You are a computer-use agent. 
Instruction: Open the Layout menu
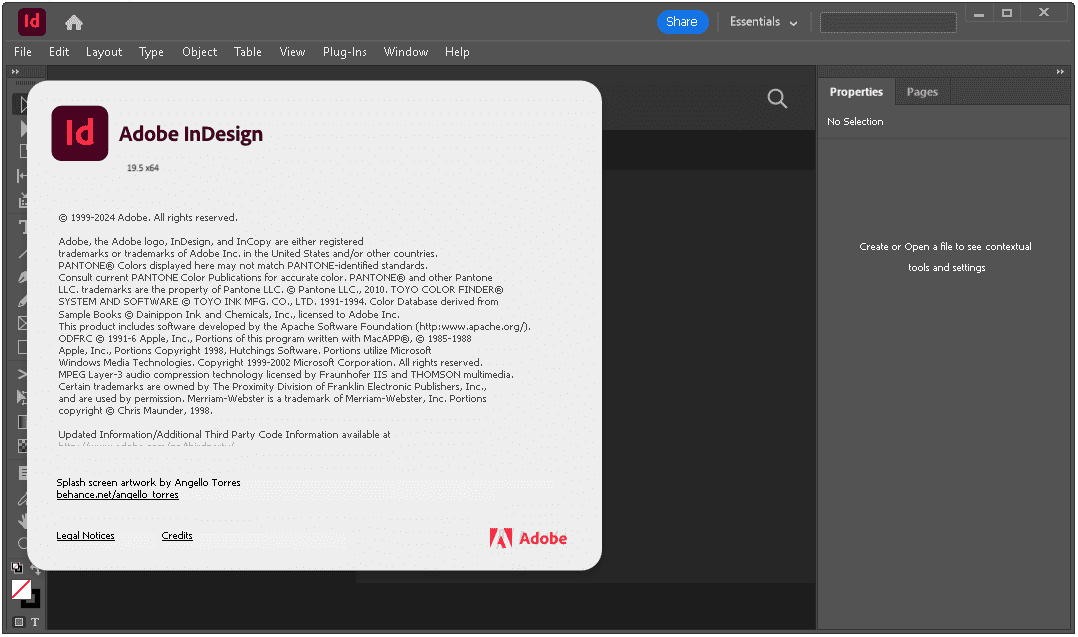pos(104,52)
